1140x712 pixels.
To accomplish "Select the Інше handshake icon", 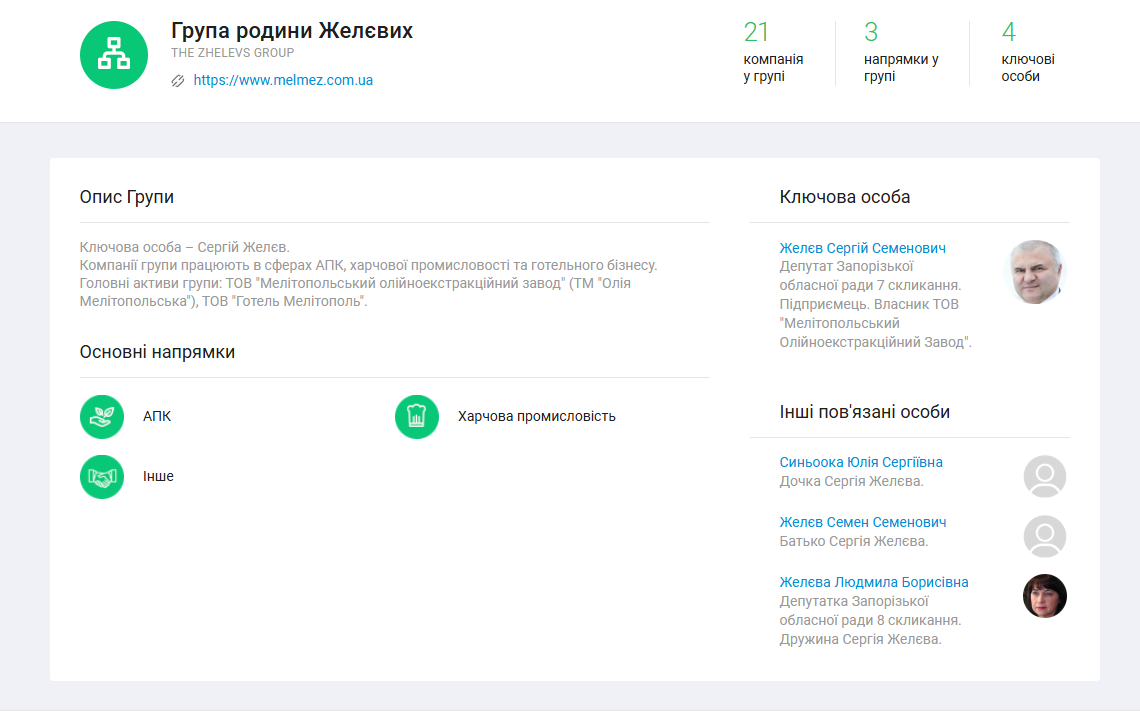I will 102,477.
